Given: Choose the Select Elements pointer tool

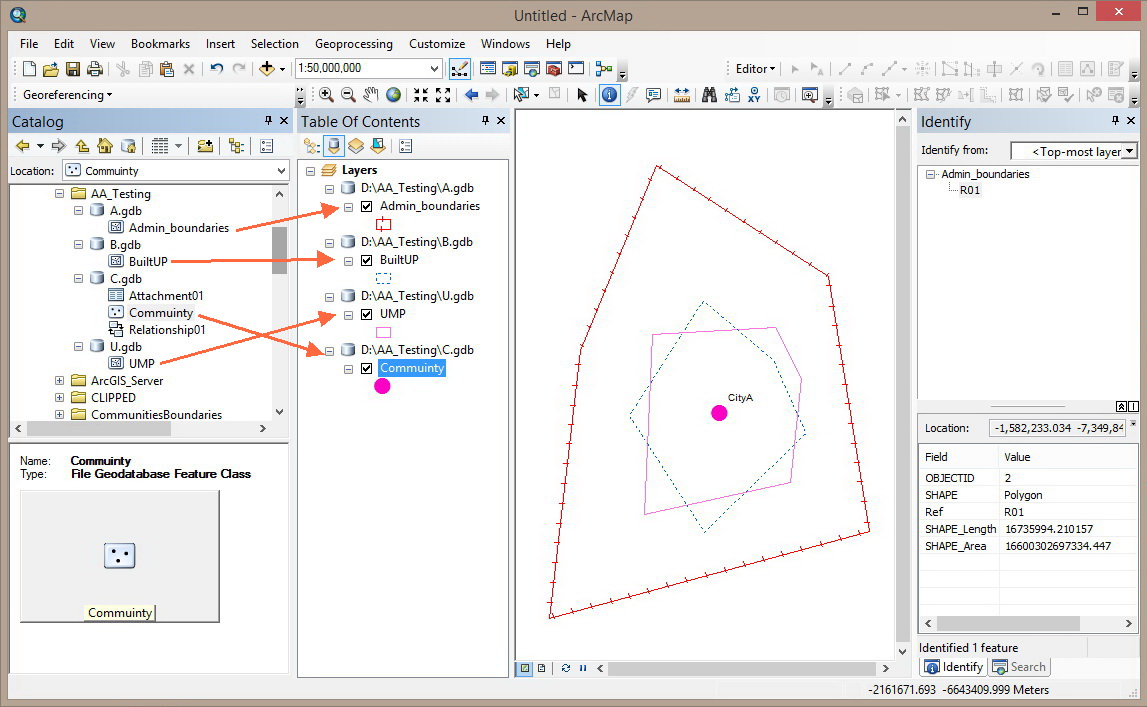Looking at the screenshot, I should pos(582,95).
